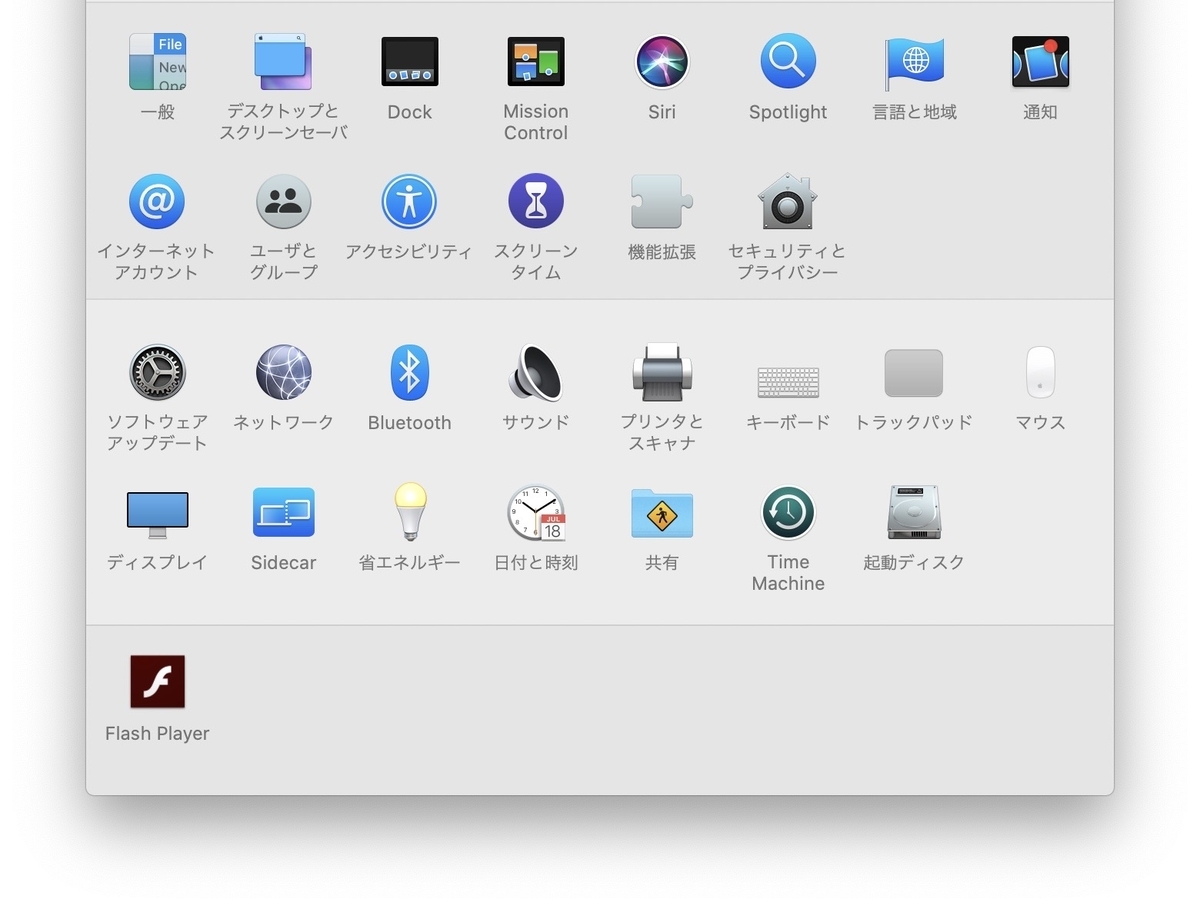Open インターネットアカウント @ icon

point(157,202)
